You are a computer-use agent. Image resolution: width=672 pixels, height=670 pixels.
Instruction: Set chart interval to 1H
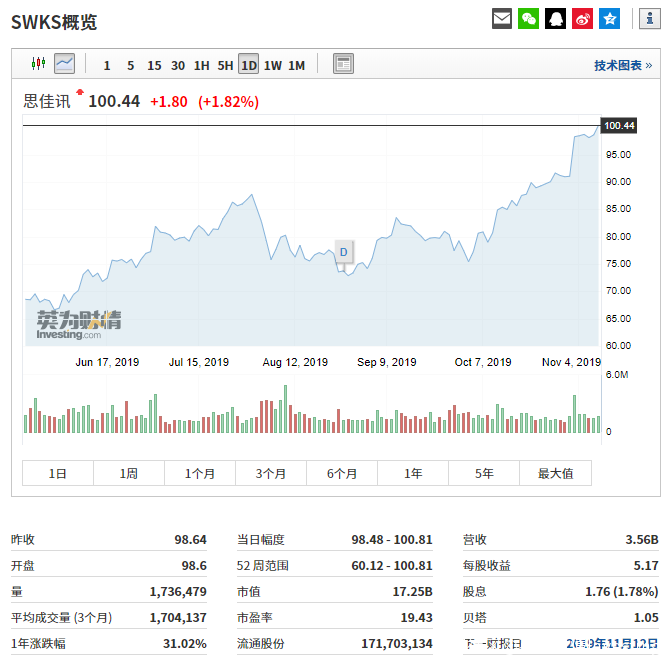click(201, 66)
